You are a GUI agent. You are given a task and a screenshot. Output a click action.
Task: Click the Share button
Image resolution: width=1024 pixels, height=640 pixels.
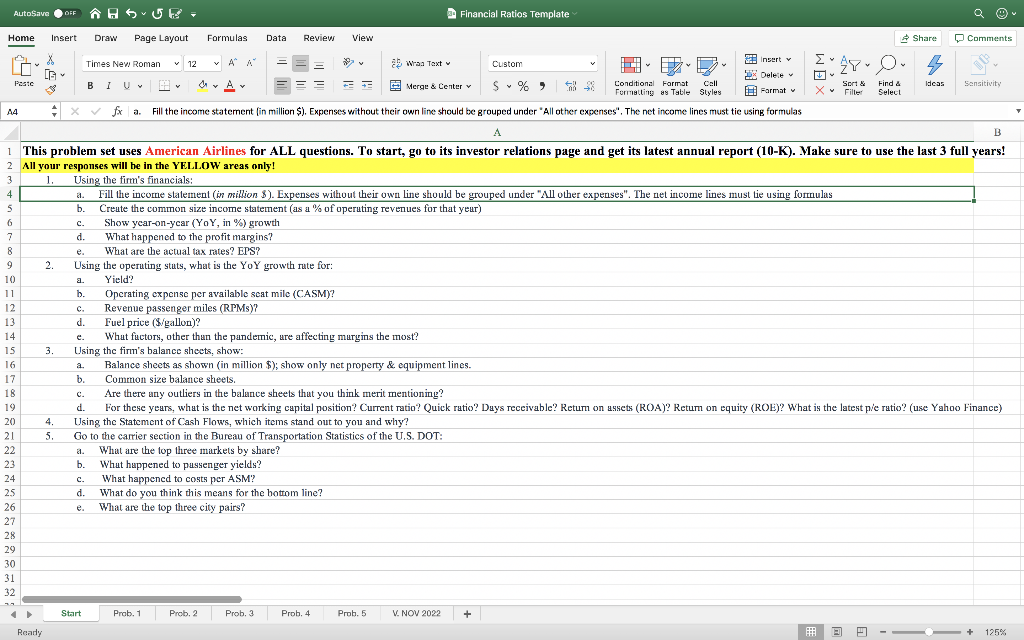(918, 38)
